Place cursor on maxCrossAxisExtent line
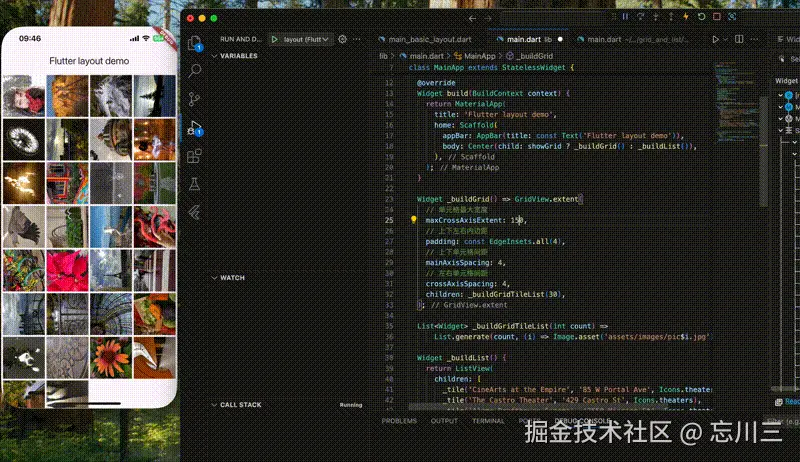The width and height of the screenshot is (800, 462). [x=476, y=220]
